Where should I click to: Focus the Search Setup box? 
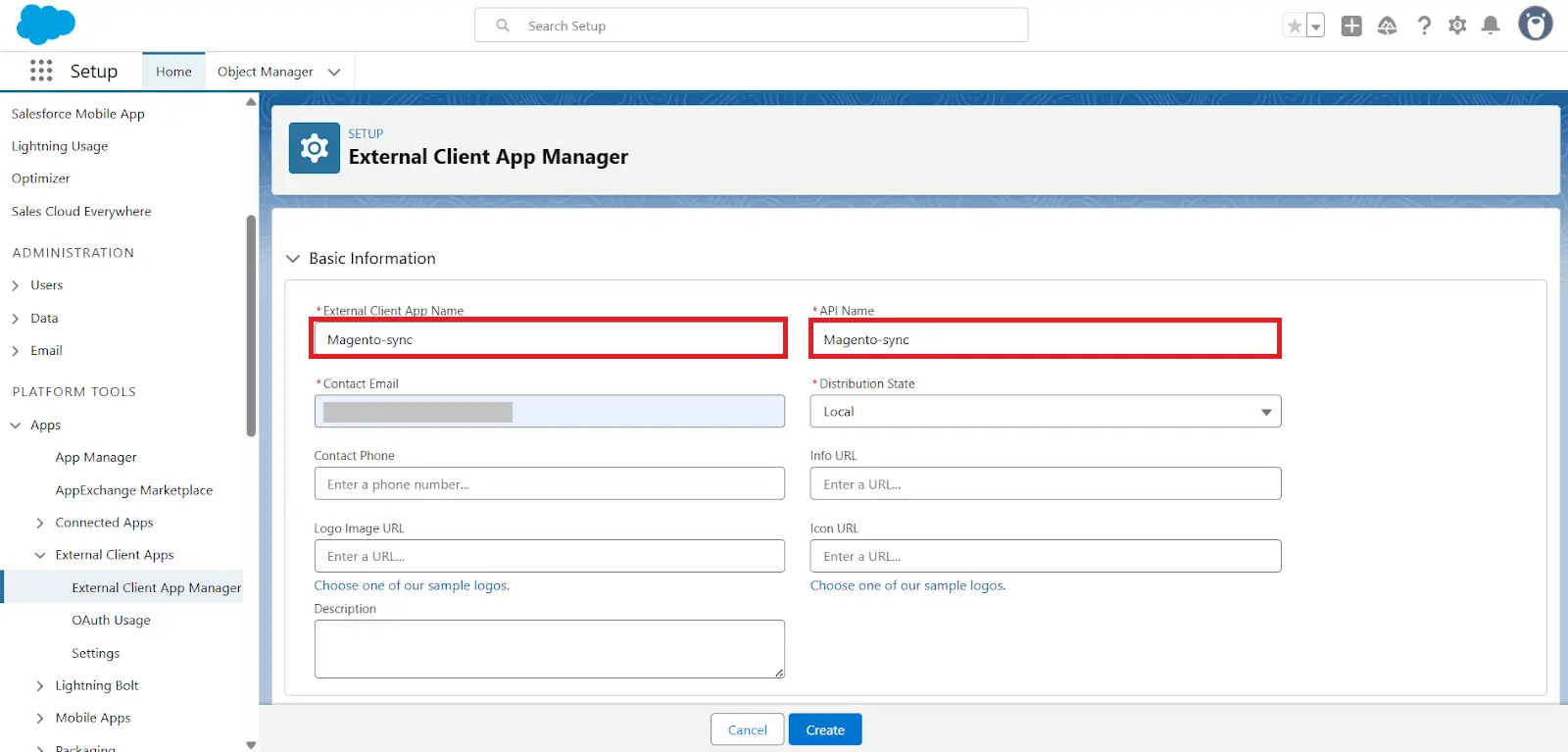tap(752, 25)
